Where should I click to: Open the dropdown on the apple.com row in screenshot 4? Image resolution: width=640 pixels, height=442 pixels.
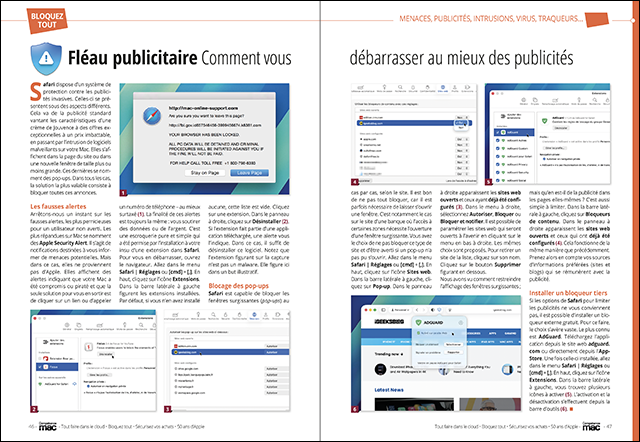tap(462, 139)
